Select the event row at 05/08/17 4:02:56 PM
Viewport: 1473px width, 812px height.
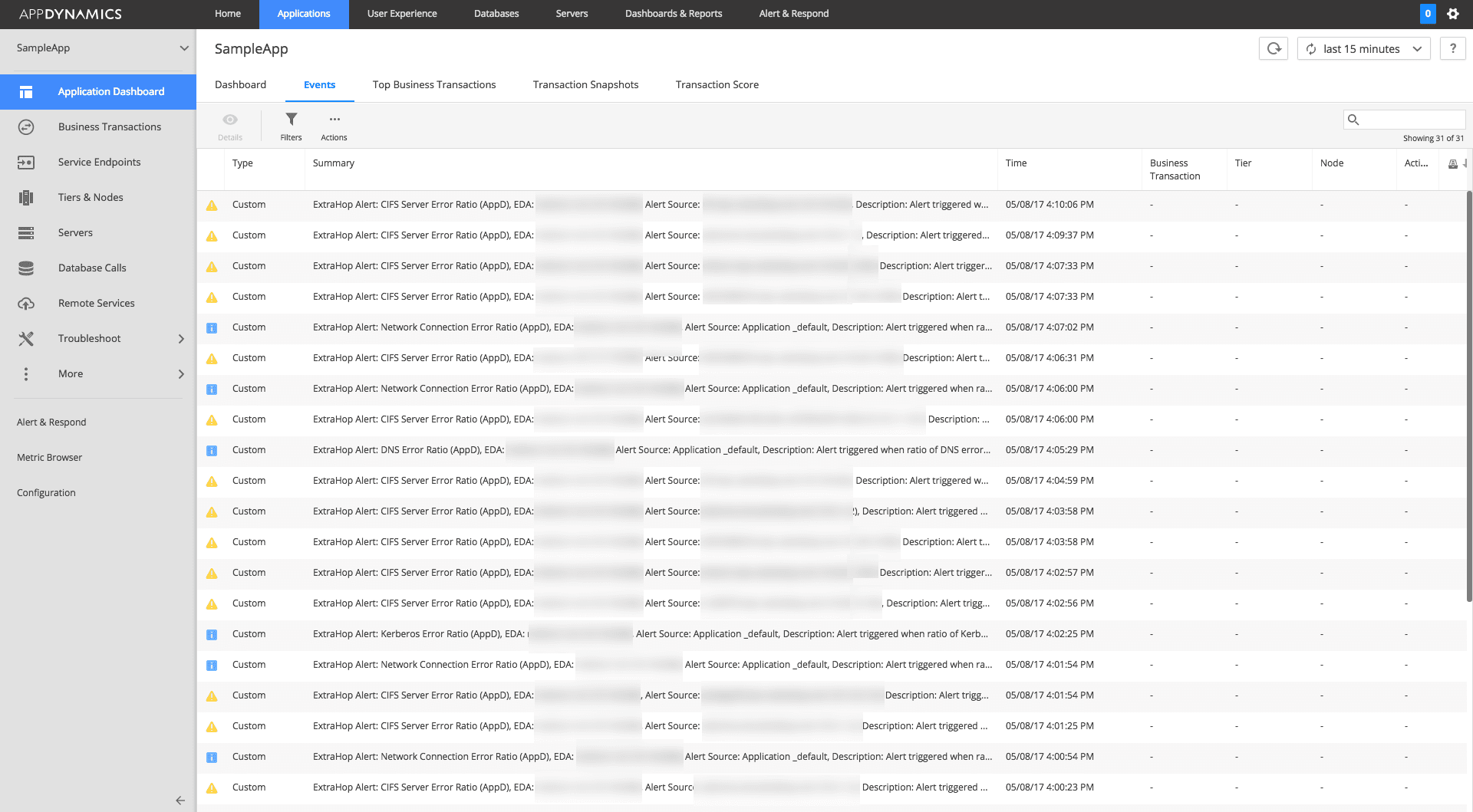[832, 604]
